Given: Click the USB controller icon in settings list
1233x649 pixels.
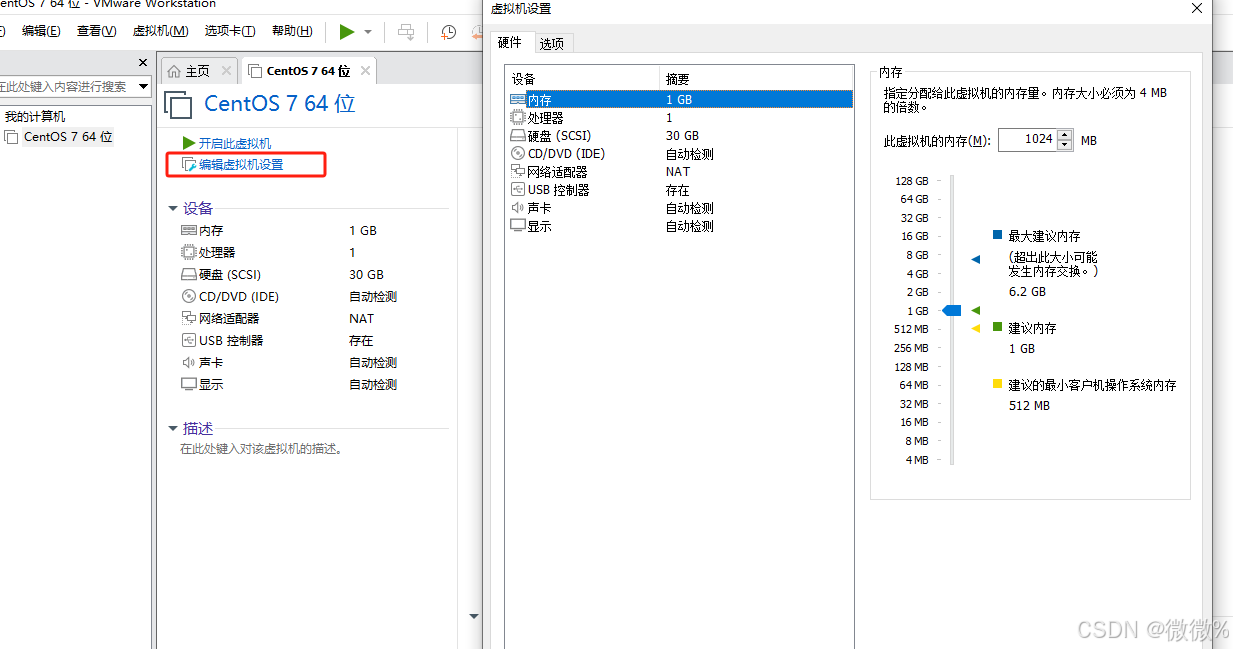Looking at the screenshot, I should pyautogui.click(x=517, y=190).
